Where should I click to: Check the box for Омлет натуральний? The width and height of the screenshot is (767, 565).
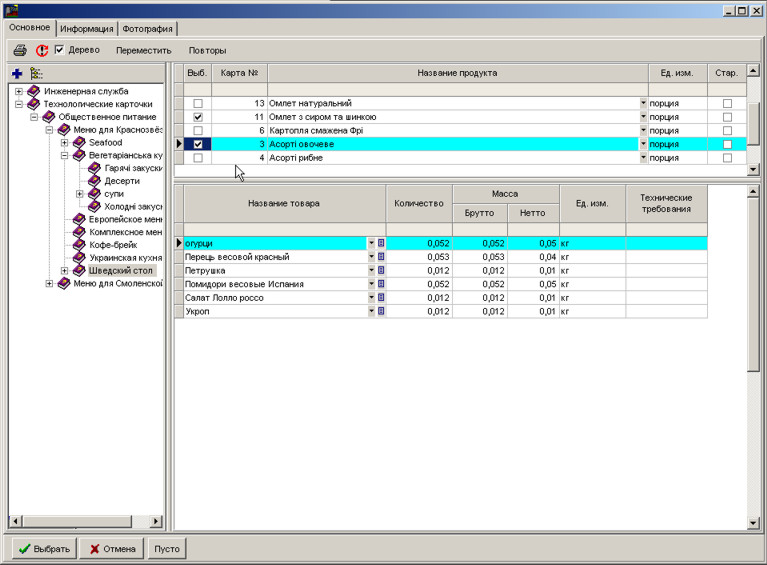(197, 104)
